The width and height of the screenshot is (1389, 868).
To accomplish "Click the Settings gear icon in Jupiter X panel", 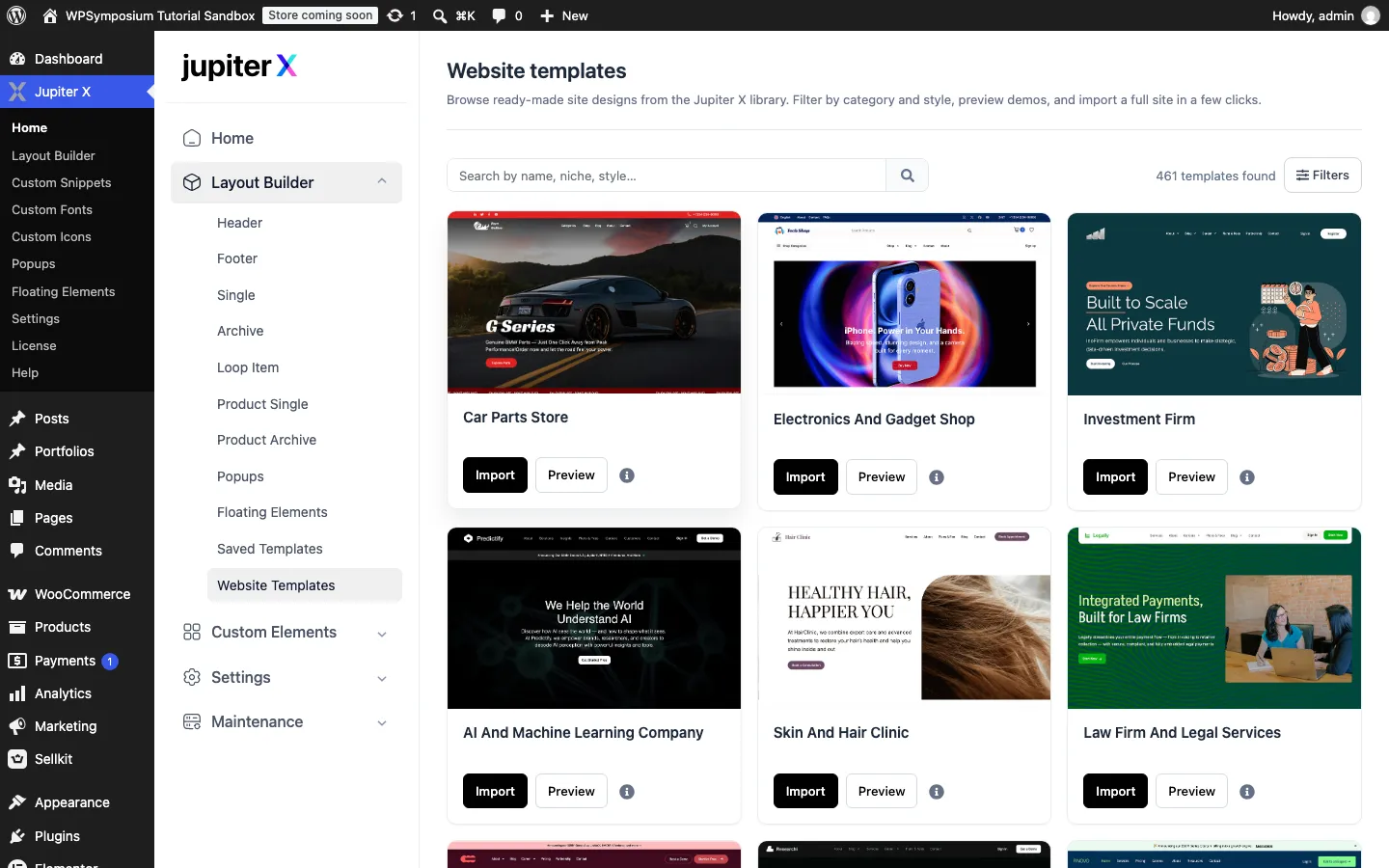I will (x=192, y=677).
